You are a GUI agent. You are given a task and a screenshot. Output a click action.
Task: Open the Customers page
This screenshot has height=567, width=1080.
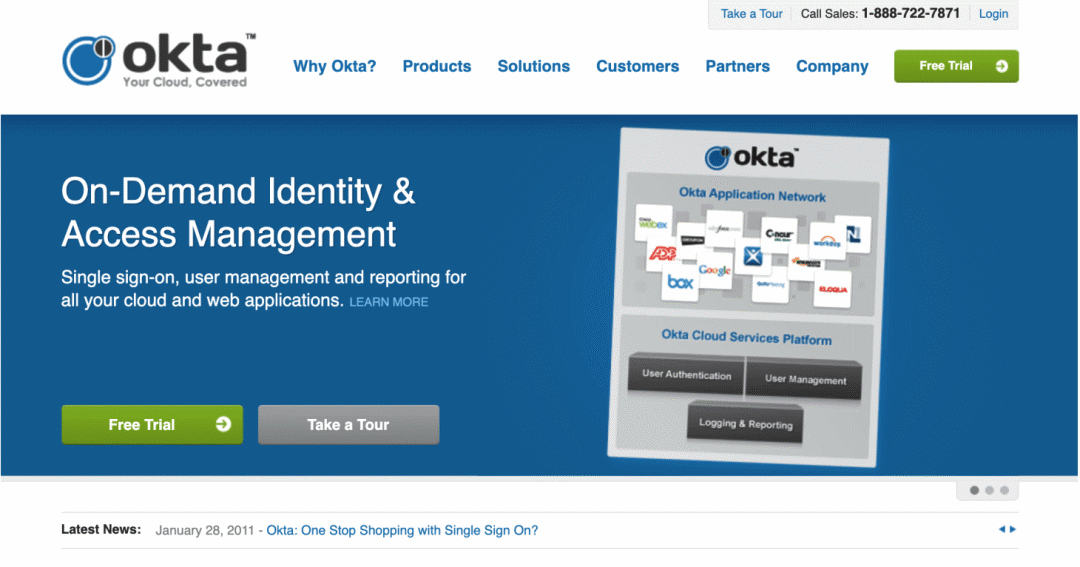click(x=637, y=66)
